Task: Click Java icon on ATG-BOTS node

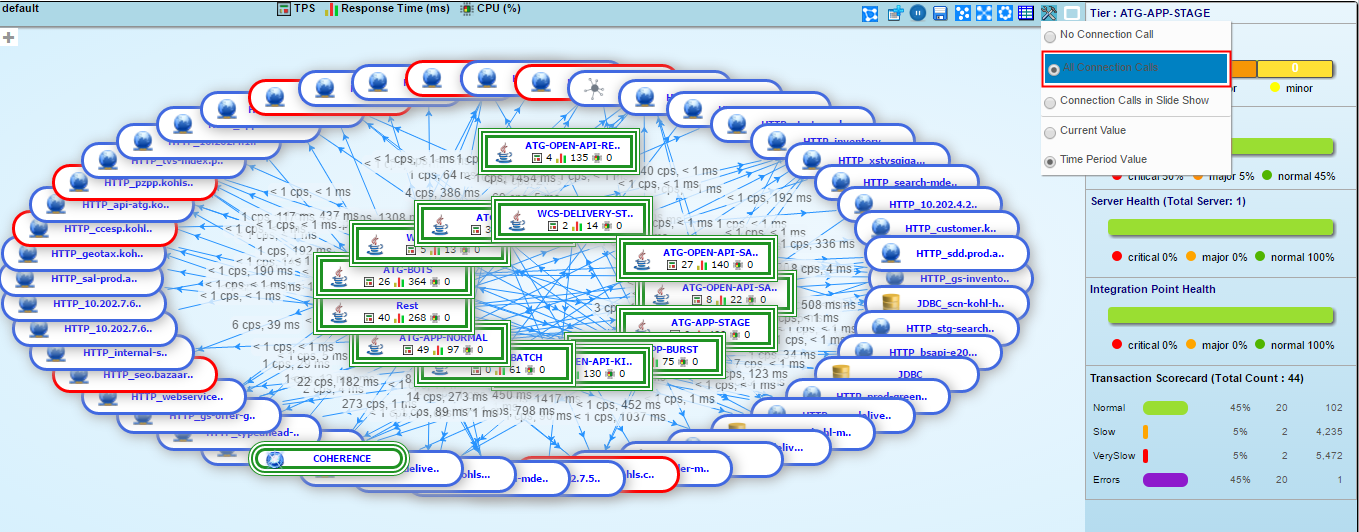Action: [x=341, y=276]
